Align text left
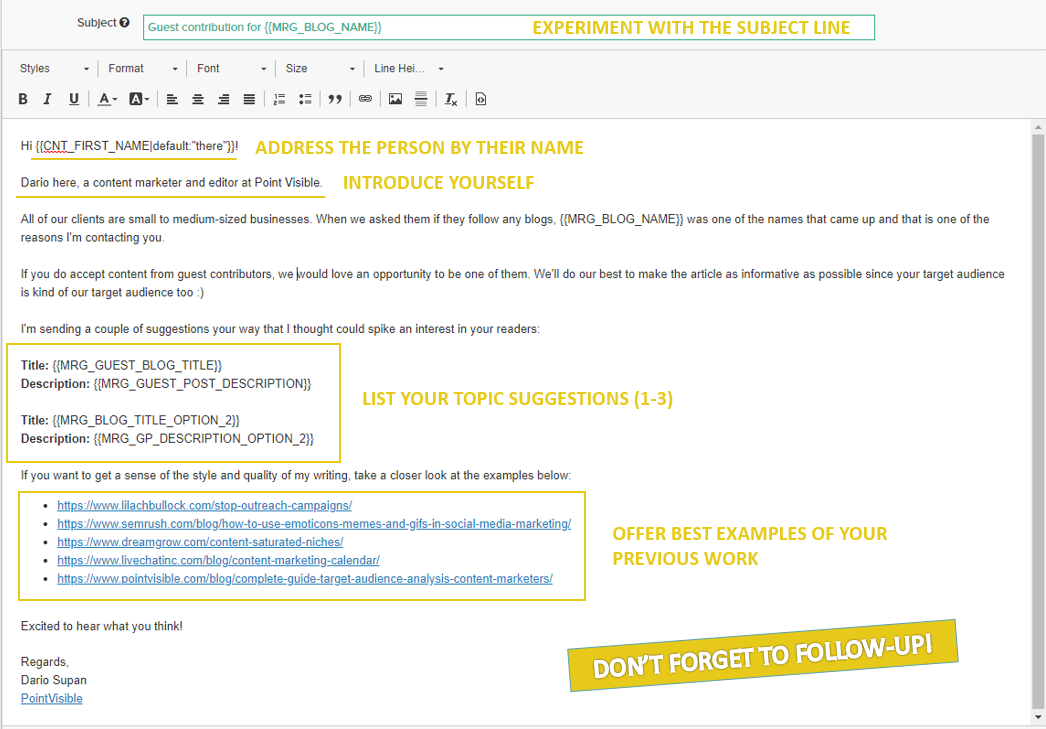 pyautogui.click(x=172, y=99)
